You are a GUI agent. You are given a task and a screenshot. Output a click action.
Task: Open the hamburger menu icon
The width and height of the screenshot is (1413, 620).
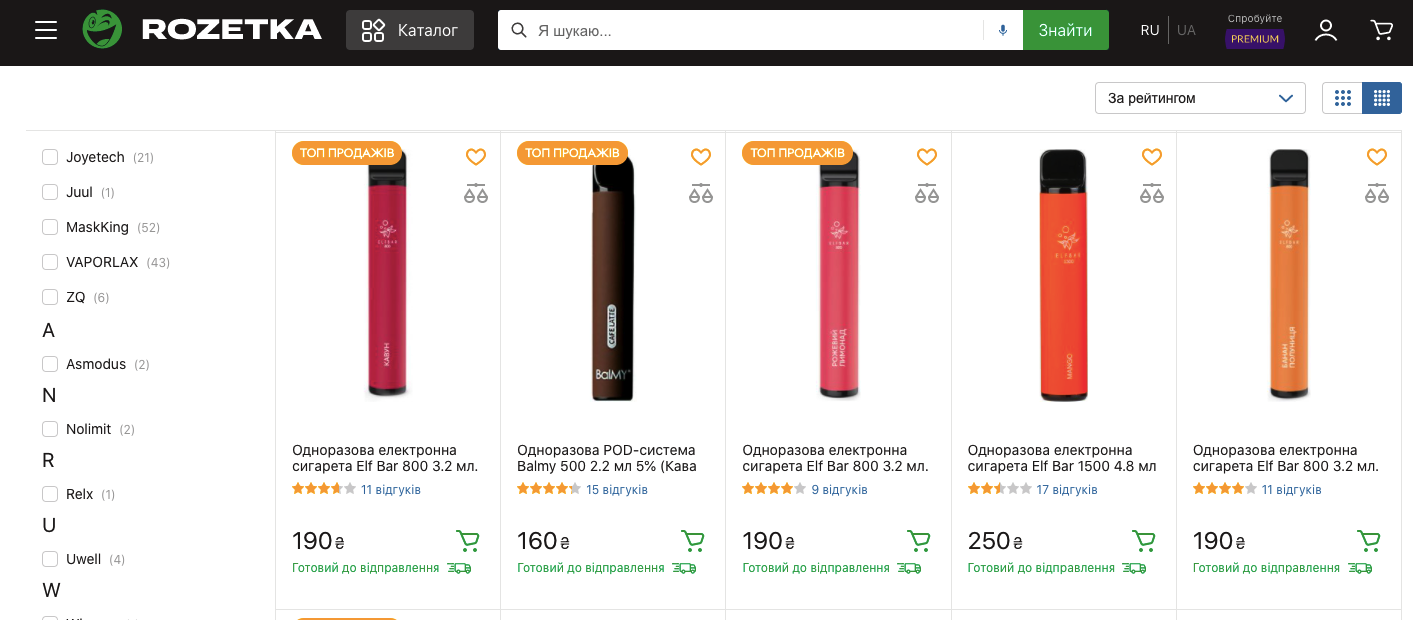coord(46,30)
